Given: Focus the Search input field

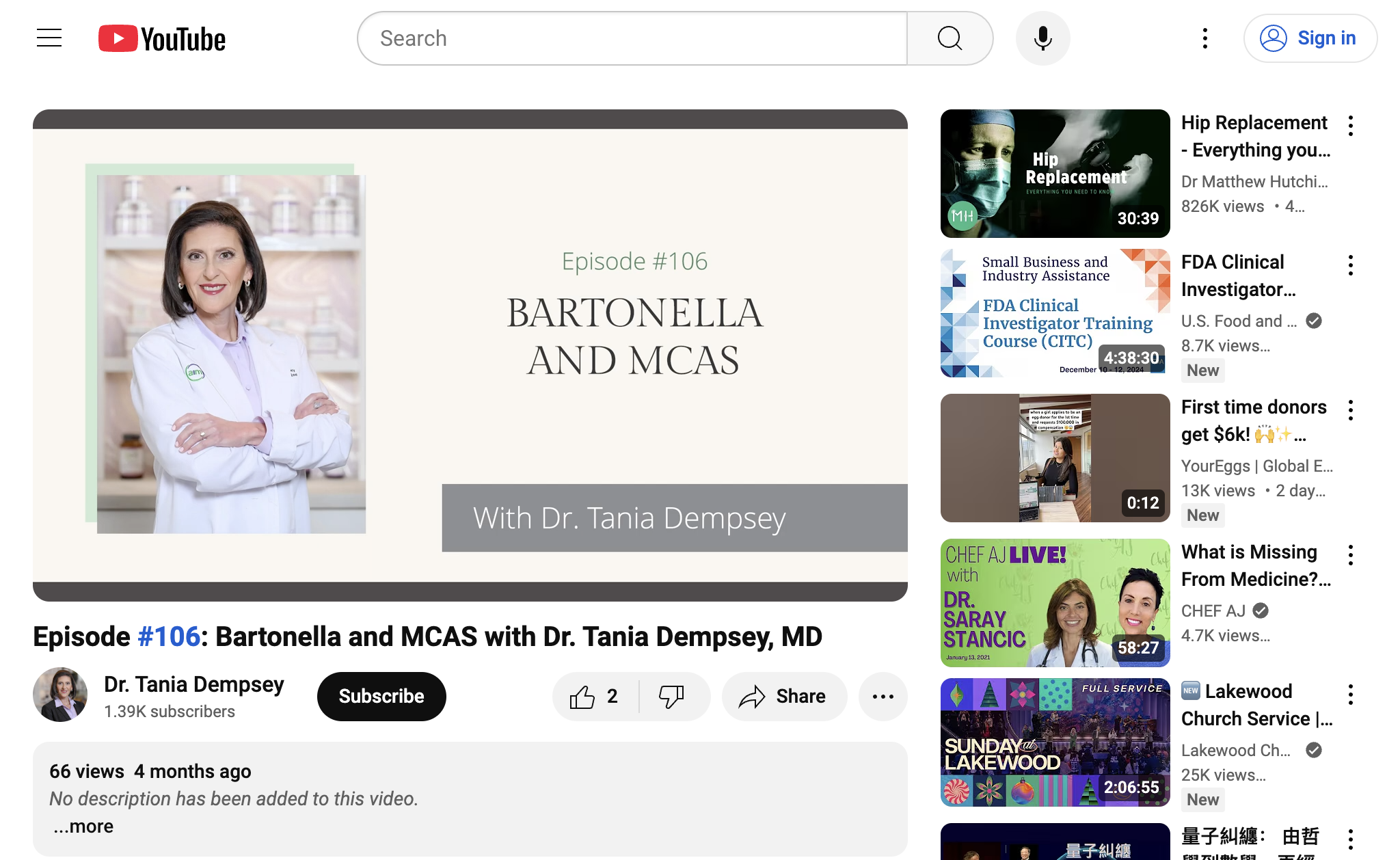Looking at the screenshot, I should 632,38.
